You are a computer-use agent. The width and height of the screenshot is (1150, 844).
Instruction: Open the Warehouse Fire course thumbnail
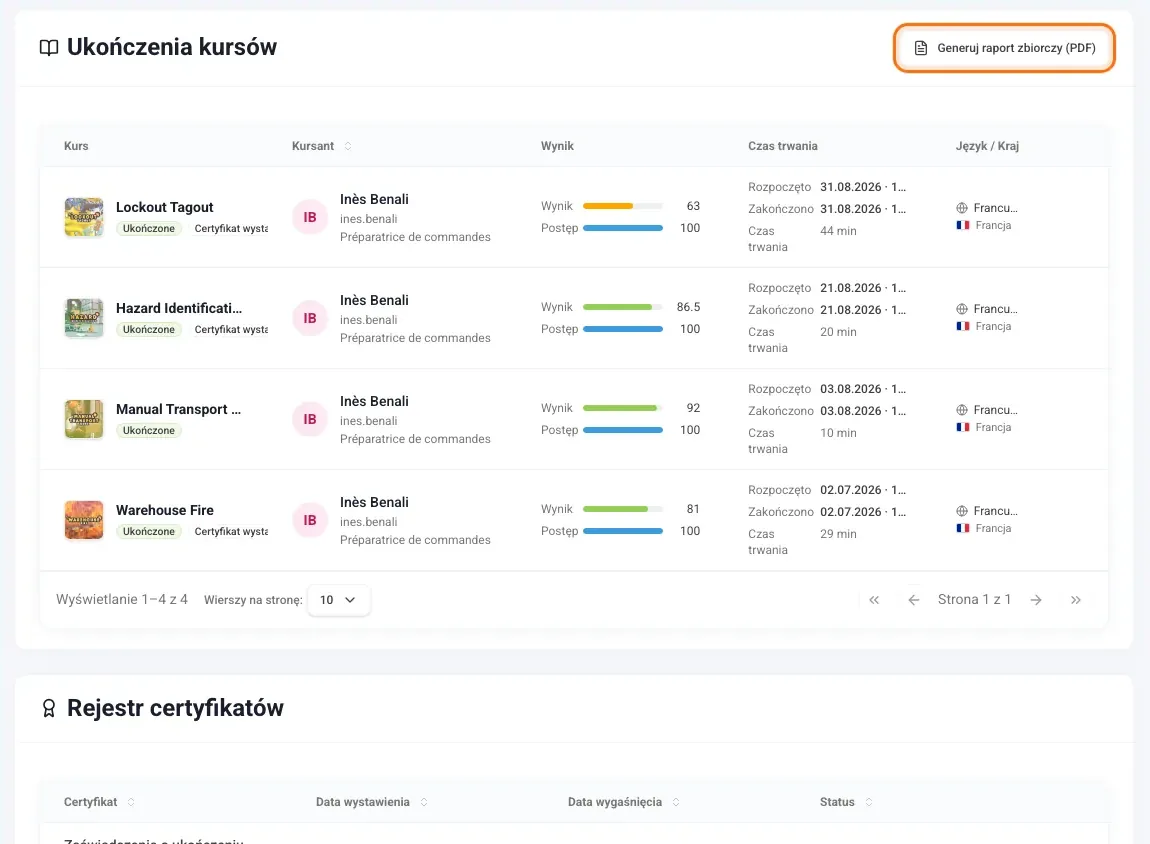(x=84, y=520)
